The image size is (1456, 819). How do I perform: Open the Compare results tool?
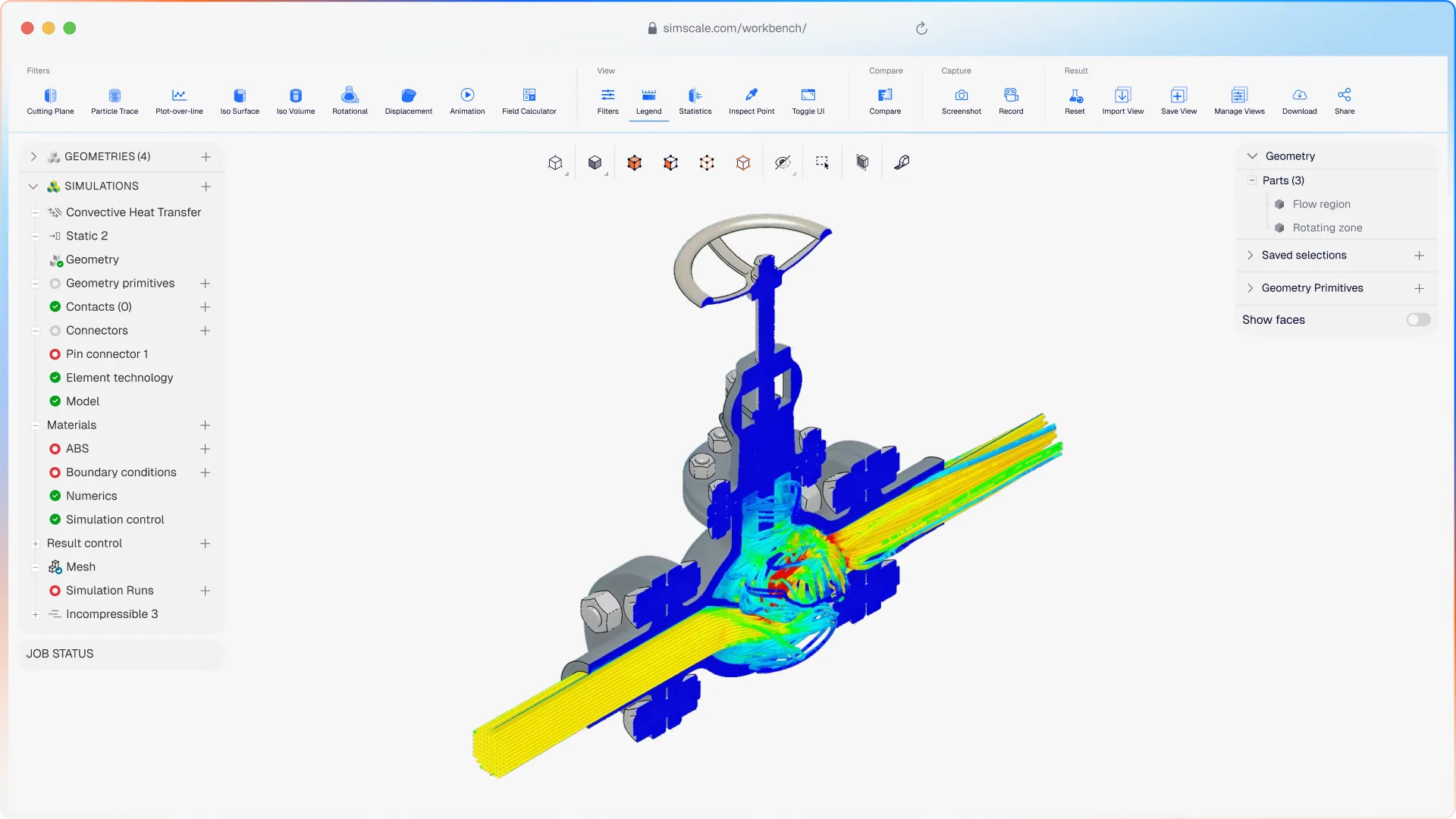[885, 102]
